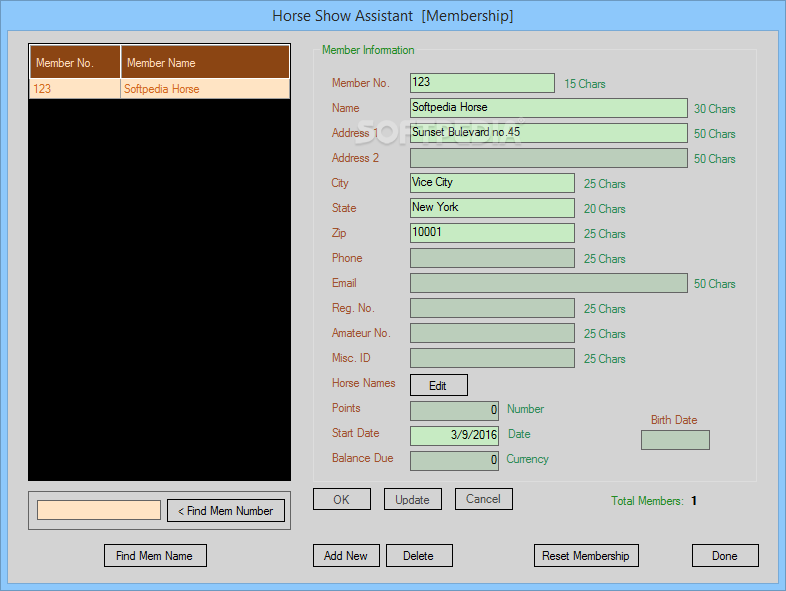
Task: Click the Number hint beside Points
Action: tap(525, 409)
